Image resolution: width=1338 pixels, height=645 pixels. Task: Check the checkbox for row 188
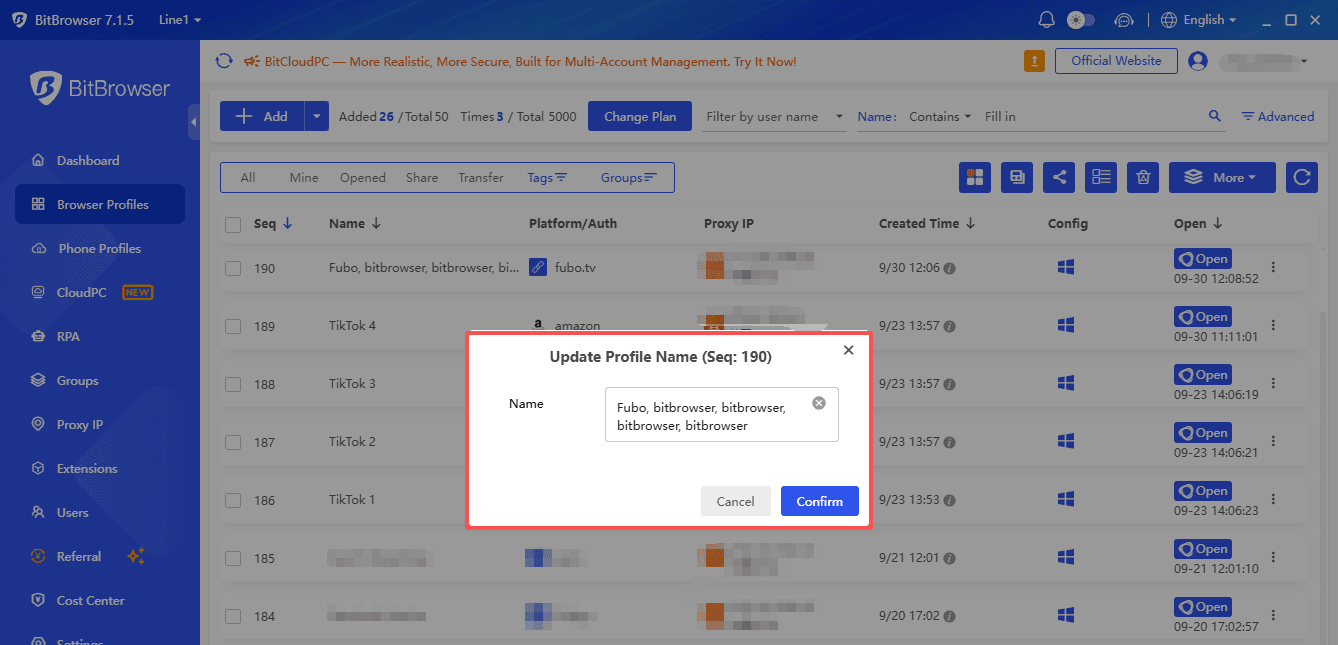tap(233, 384)
